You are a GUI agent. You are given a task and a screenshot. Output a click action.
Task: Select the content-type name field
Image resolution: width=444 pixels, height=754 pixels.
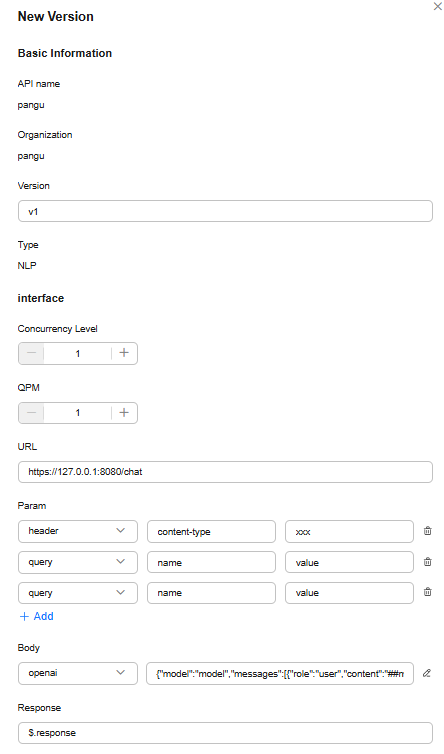point(211,531)
